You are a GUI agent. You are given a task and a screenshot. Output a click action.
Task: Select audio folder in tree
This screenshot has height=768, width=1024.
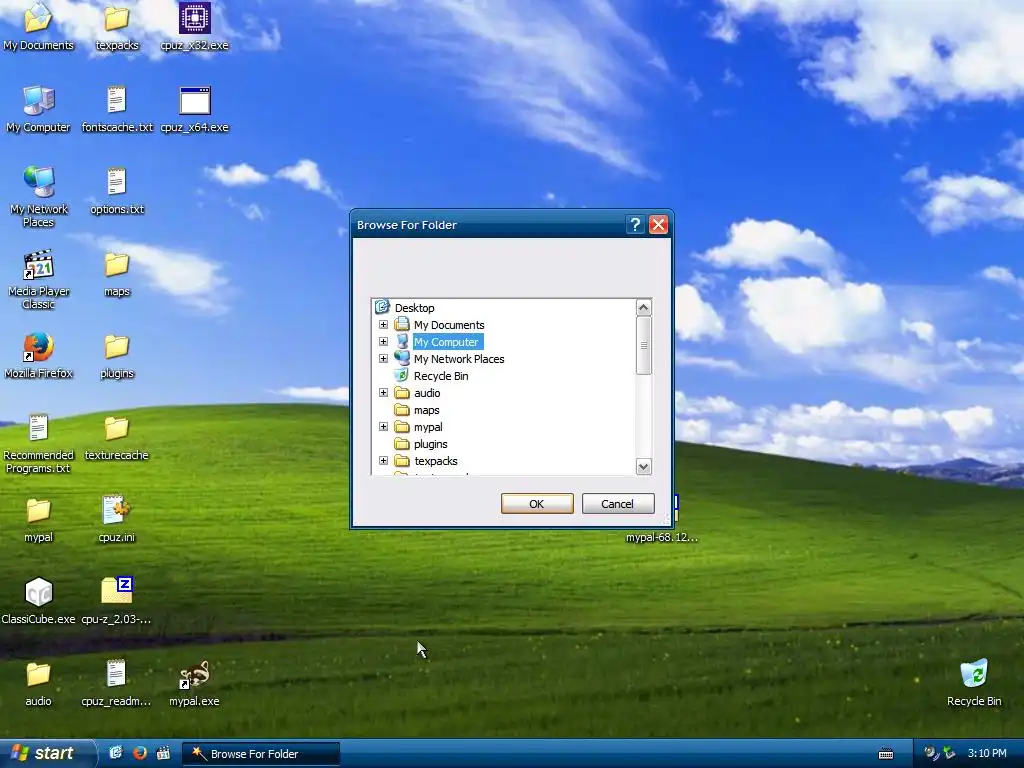[x=427, y=392]
